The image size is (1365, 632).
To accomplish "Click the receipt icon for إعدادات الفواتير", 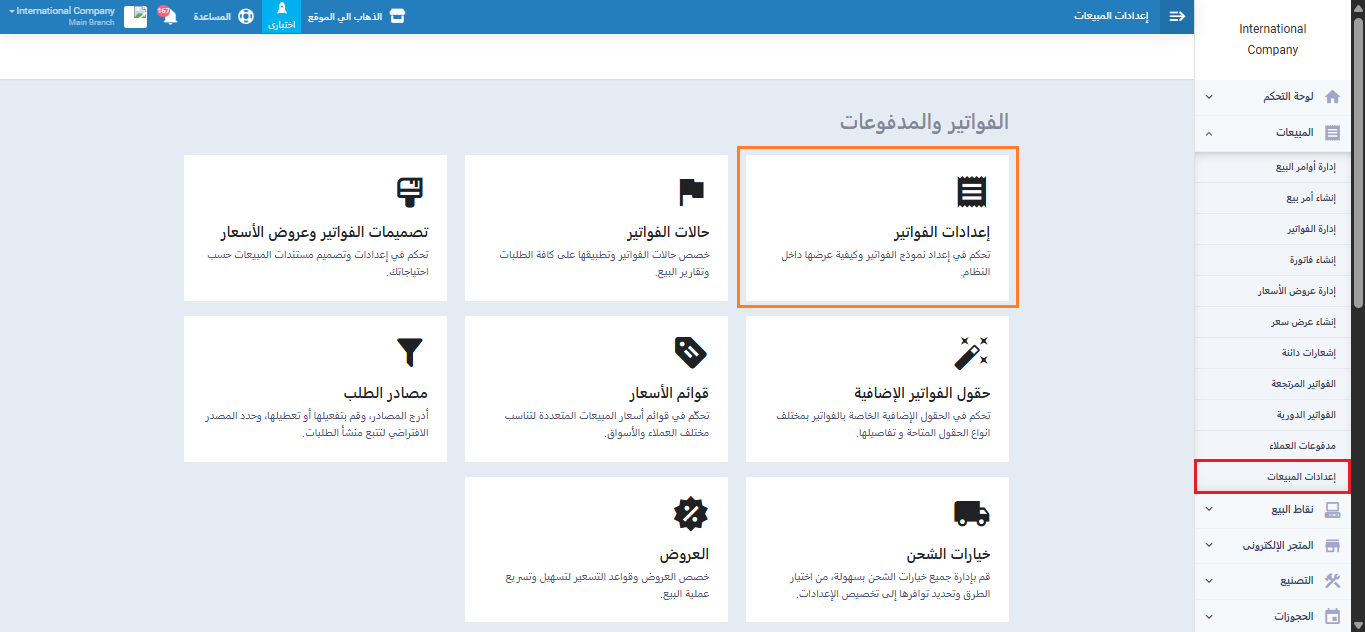I will pyautogui.click(x=972, y=191).
